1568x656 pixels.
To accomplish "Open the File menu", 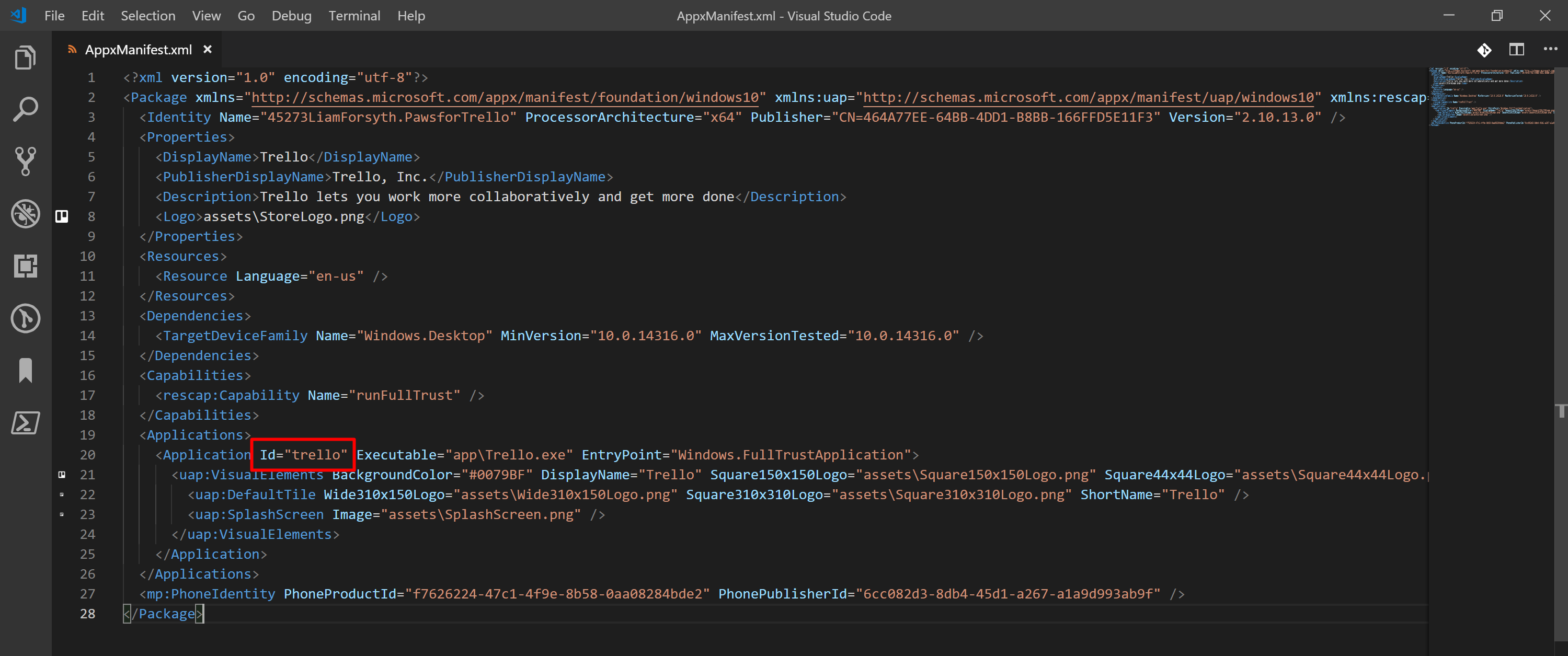I will click(x=54, y=16).
